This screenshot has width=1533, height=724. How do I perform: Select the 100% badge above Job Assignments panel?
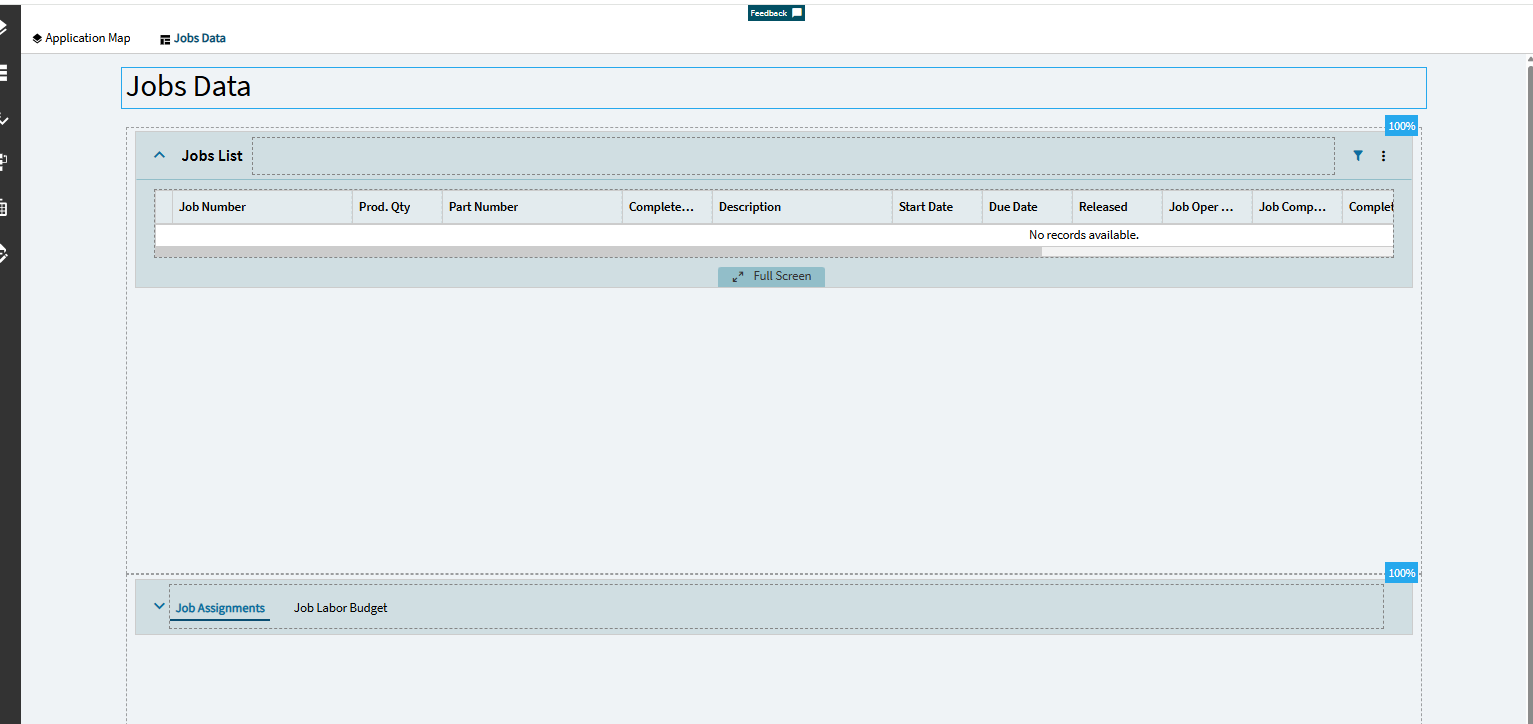point(1401,573)
